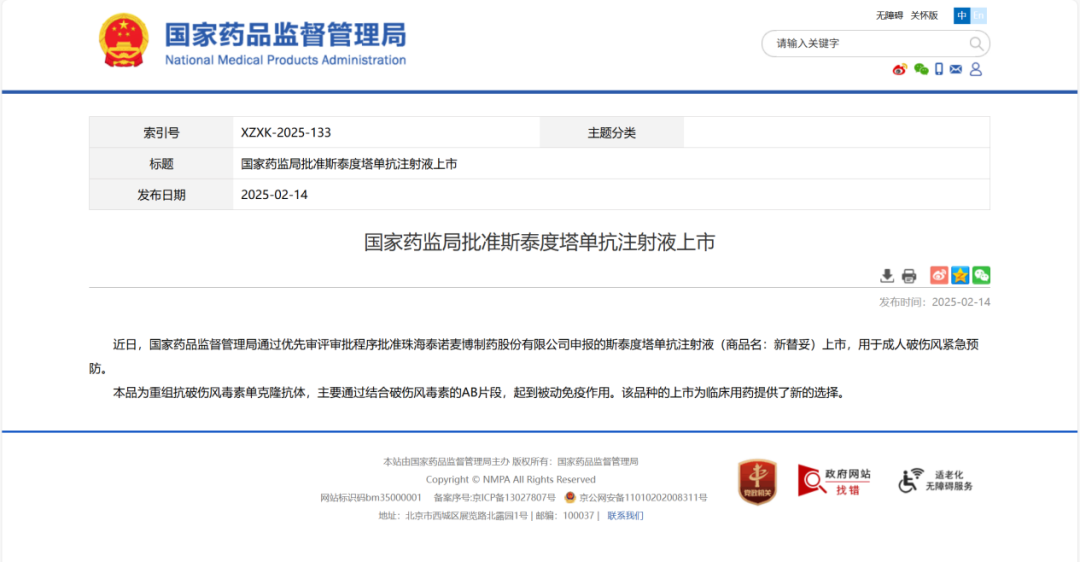Print the article with printer icon

coord(909,276)
